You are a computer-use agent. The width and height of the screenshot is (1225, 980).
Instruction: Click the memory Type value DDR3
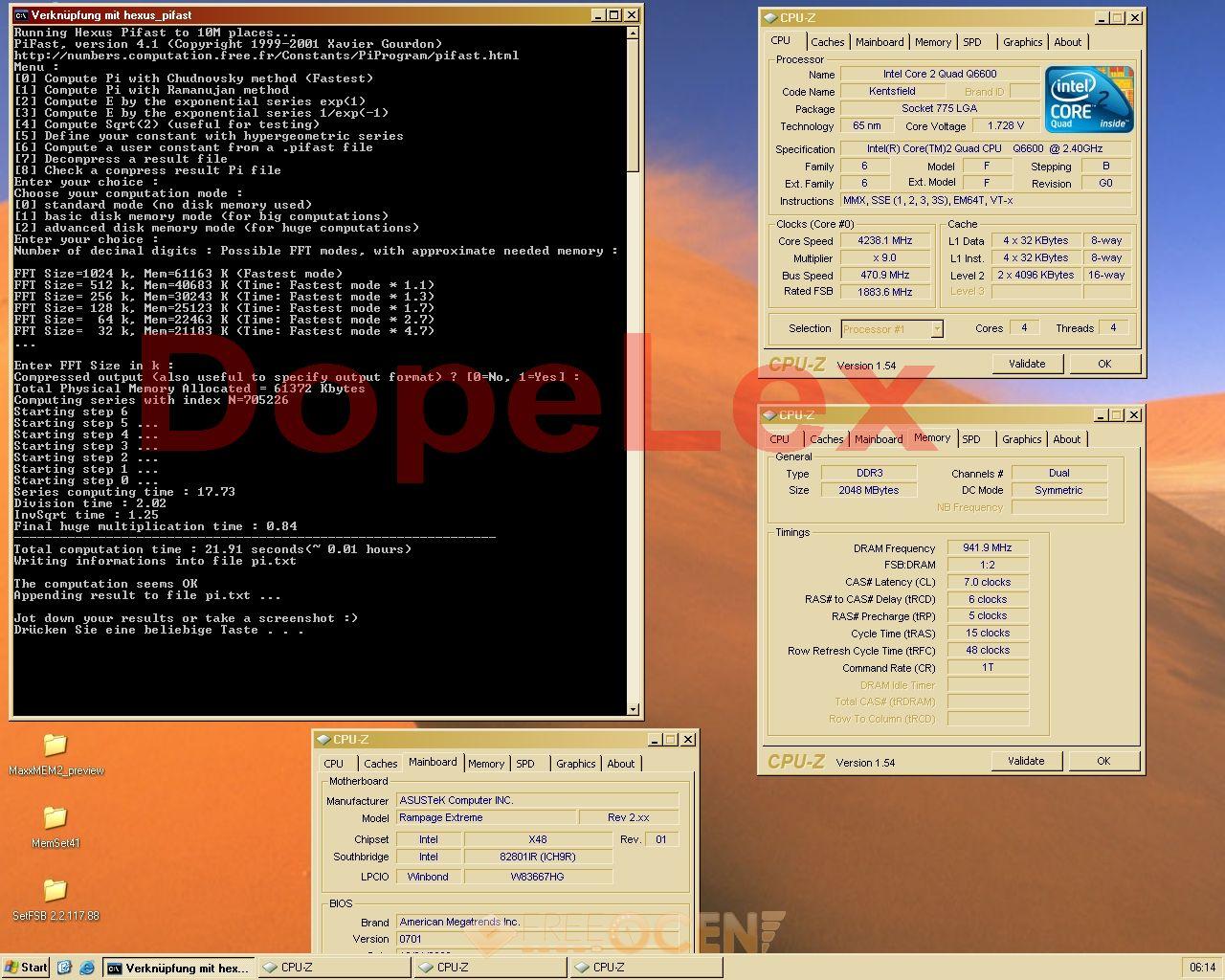[869, 473]
